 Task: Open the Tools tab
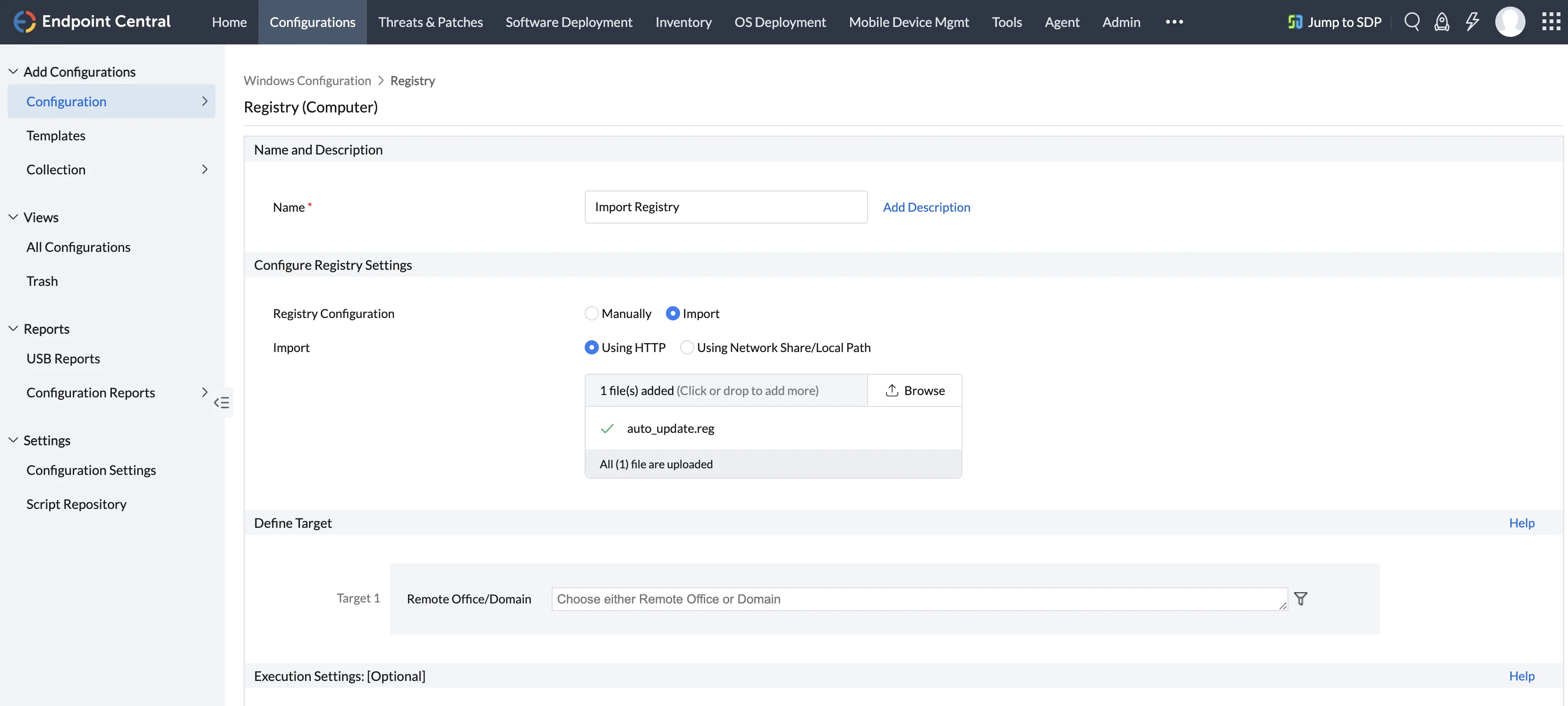click(1007, 22)
